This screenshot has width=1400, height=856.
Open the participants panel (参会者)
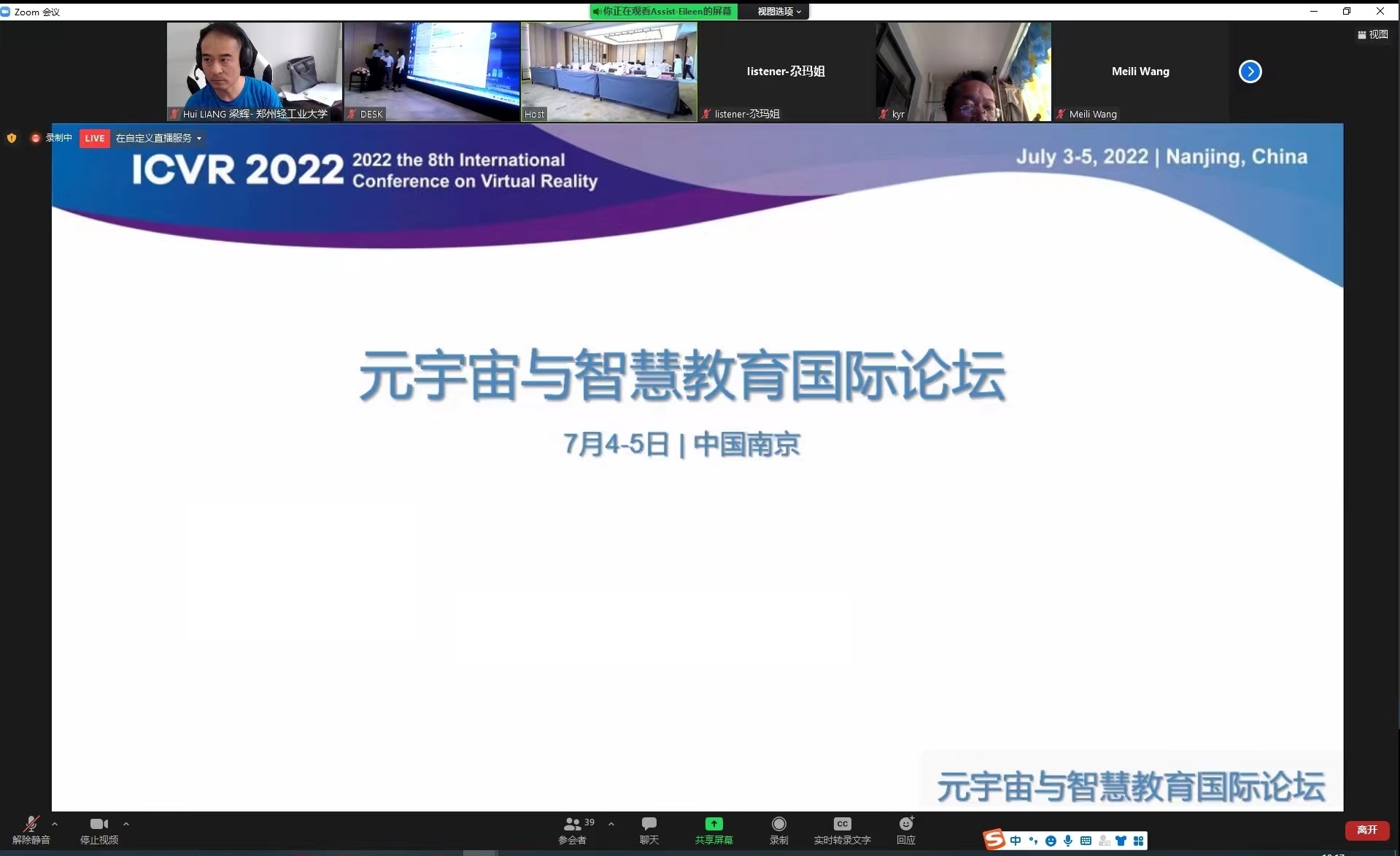point(573,830)
